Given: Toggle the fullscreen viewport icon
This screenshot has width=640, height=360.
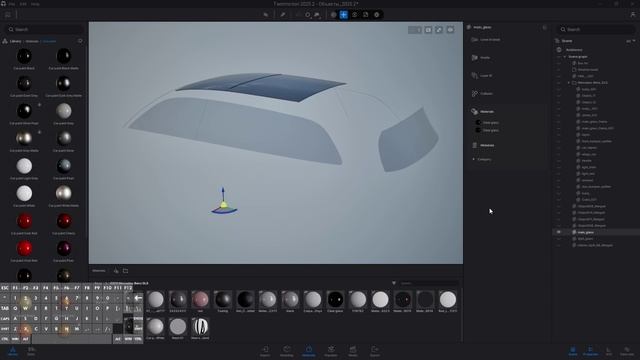Looking at the screenshot, I should (439, 30).
